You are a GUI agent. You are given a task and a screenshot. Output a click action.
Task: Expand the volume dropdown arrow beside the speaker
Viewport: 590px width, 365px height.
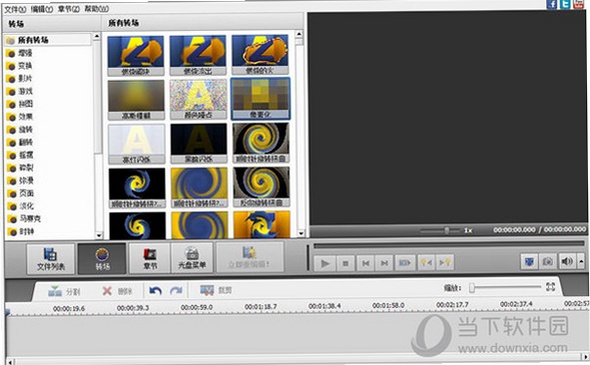[581, 261]
